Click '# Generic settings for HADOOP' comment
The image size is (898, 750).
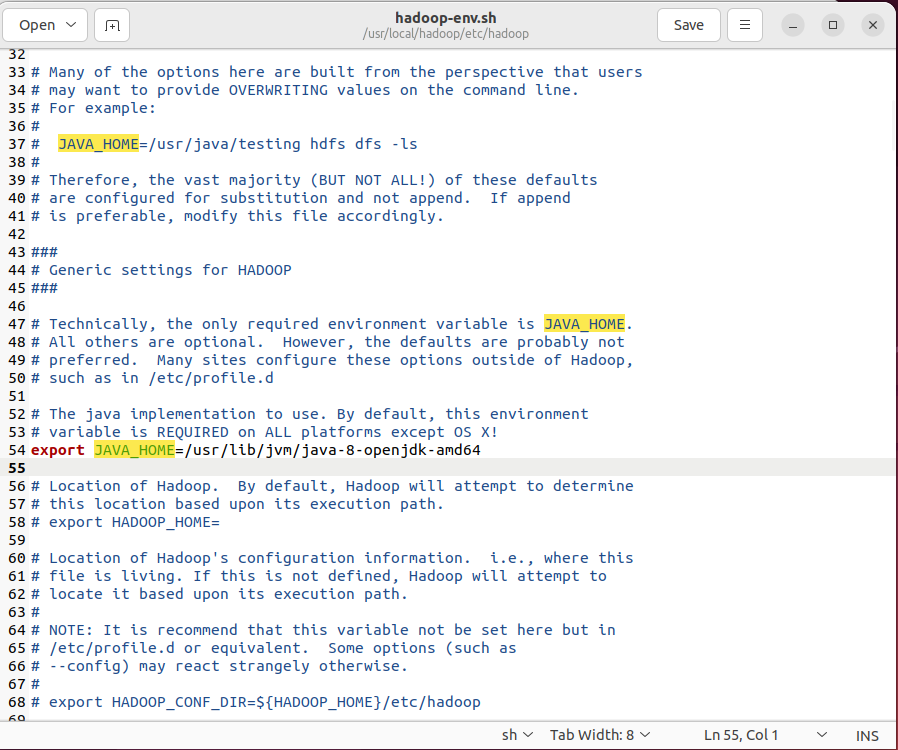point(162,270)
